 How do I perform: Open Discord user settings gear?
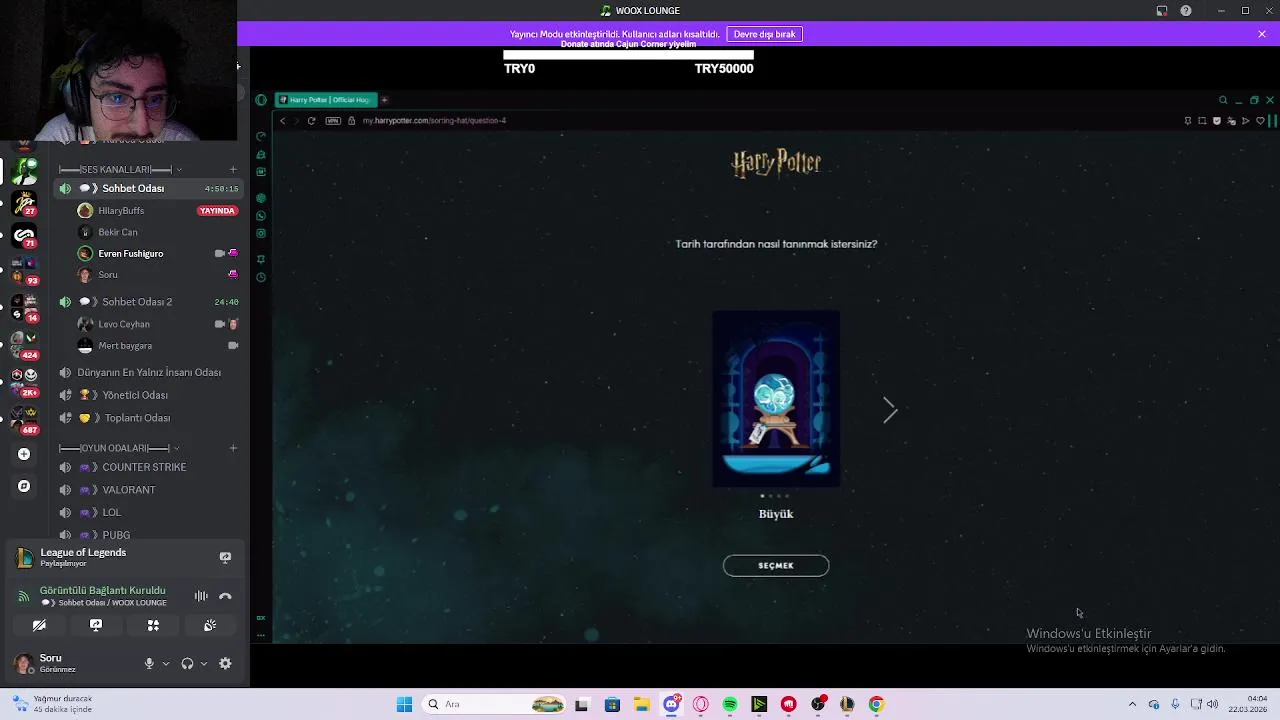pyautogui.click(x=225, y=664)
